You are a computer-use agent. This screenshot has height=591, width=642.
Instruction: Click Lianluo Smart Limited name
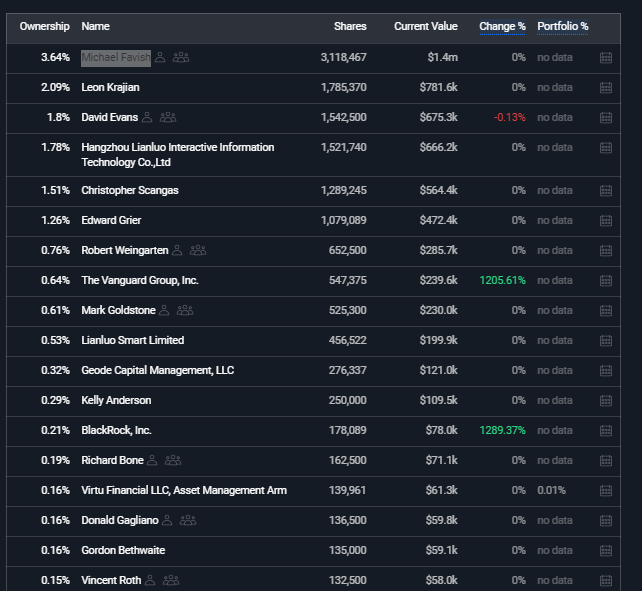click(133, 340)
